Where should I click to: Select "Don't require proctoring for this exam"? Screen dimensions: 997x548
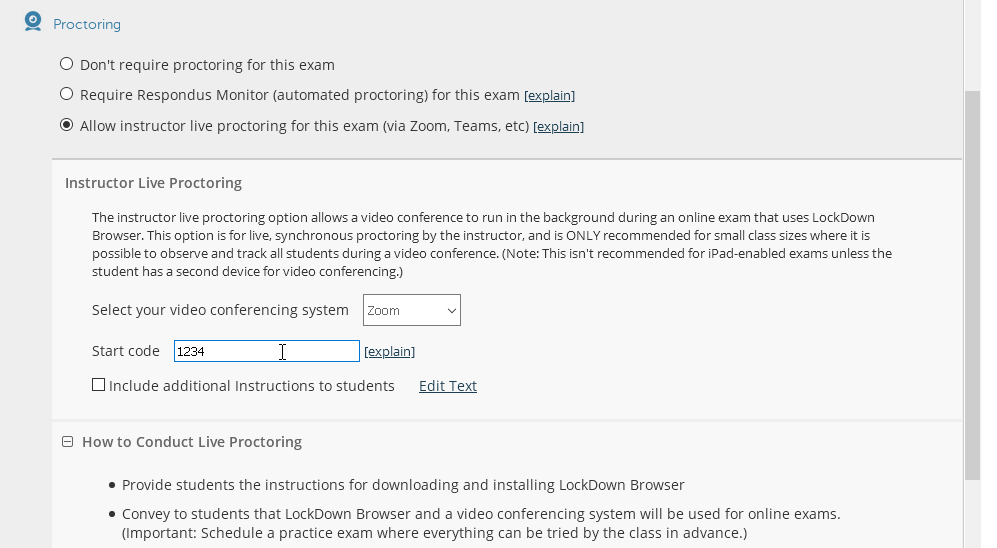click(67, 64)
